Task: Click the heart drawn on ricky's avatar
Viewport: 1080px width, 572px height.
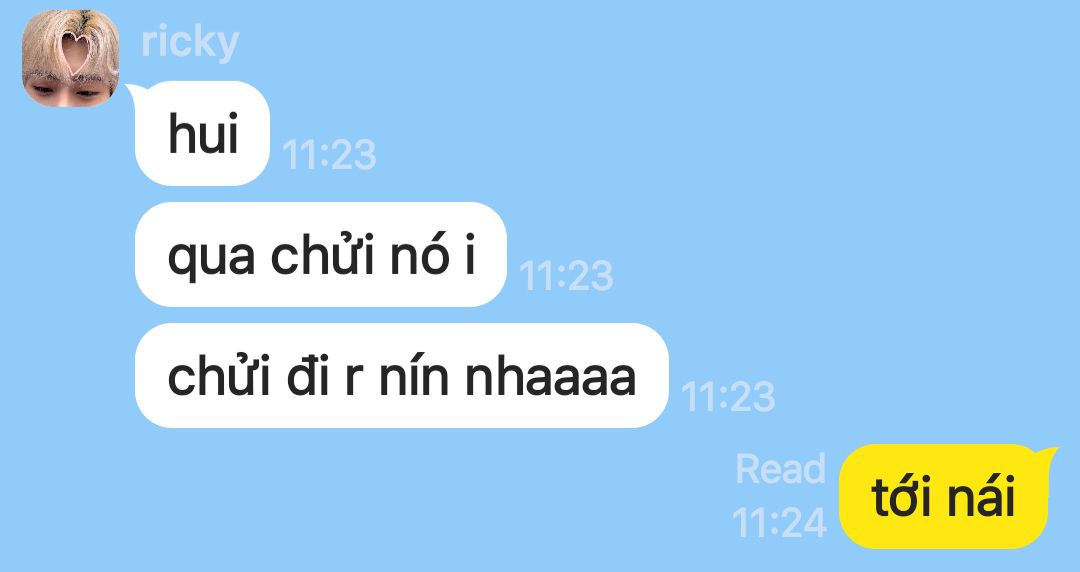Action: tap(75, 52)
